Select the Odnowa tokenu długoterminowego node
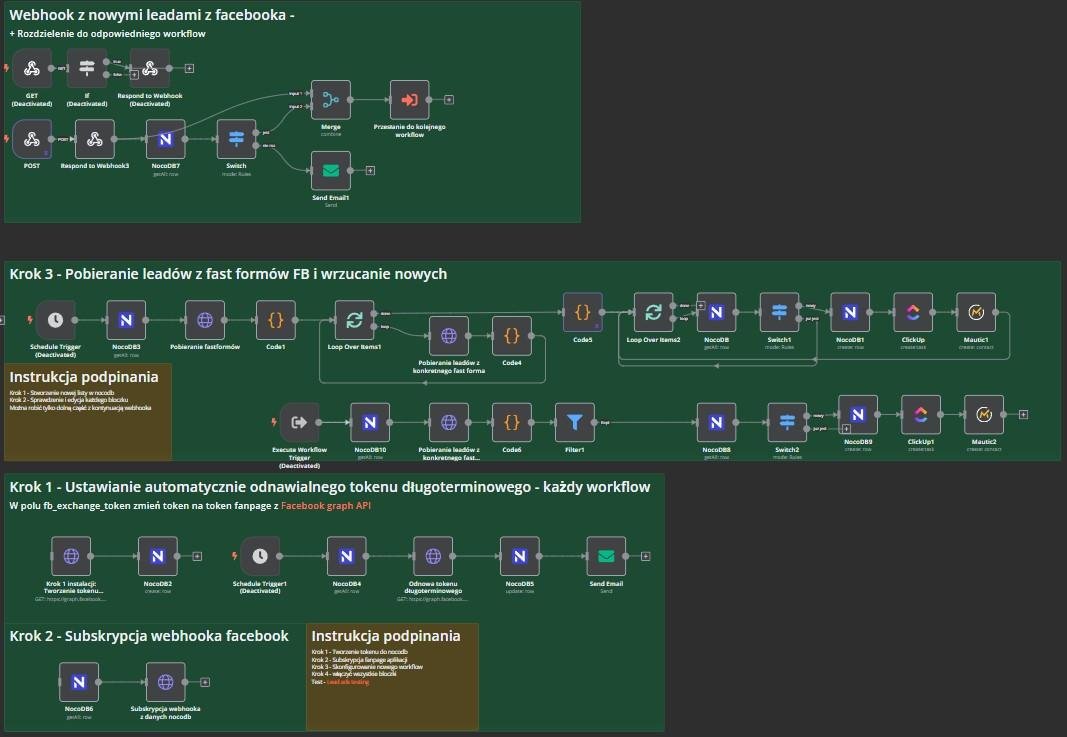1067x737 pixels. tap(433, 556)
